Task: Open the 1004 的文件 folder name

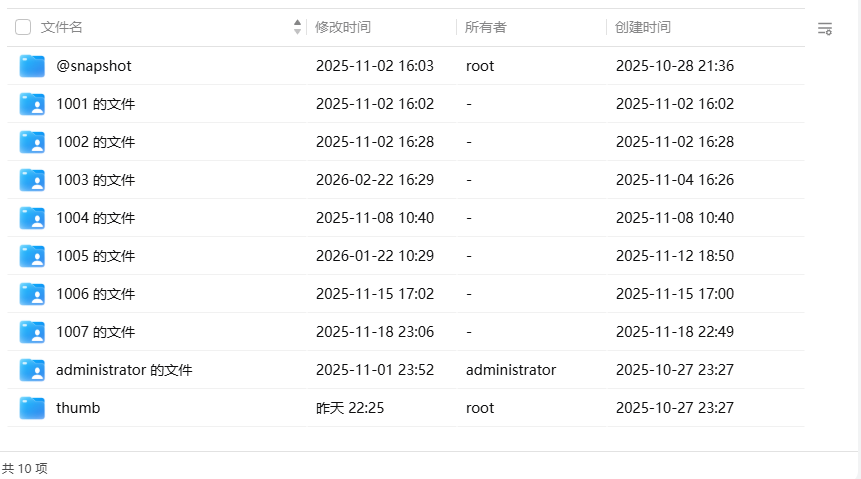Action: (95, 218)
